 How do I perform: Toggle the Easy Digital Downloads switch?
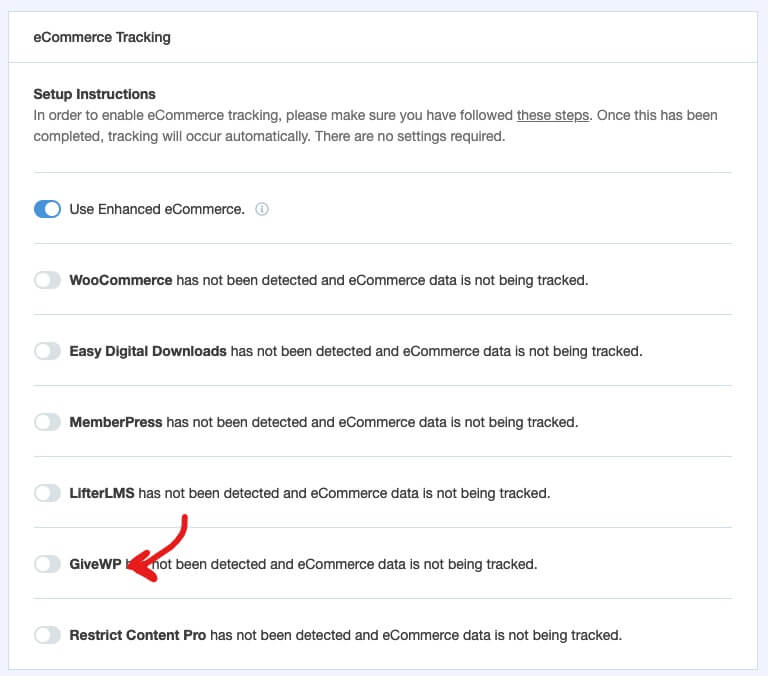click(48, 351)
